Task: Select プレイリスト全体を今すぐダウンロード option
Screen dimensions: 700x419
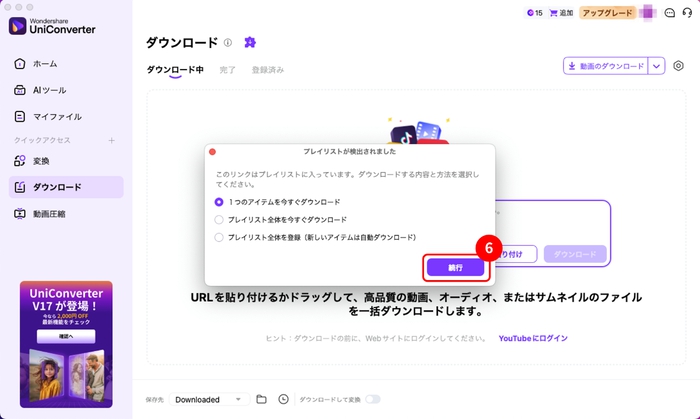Action: 220,219
